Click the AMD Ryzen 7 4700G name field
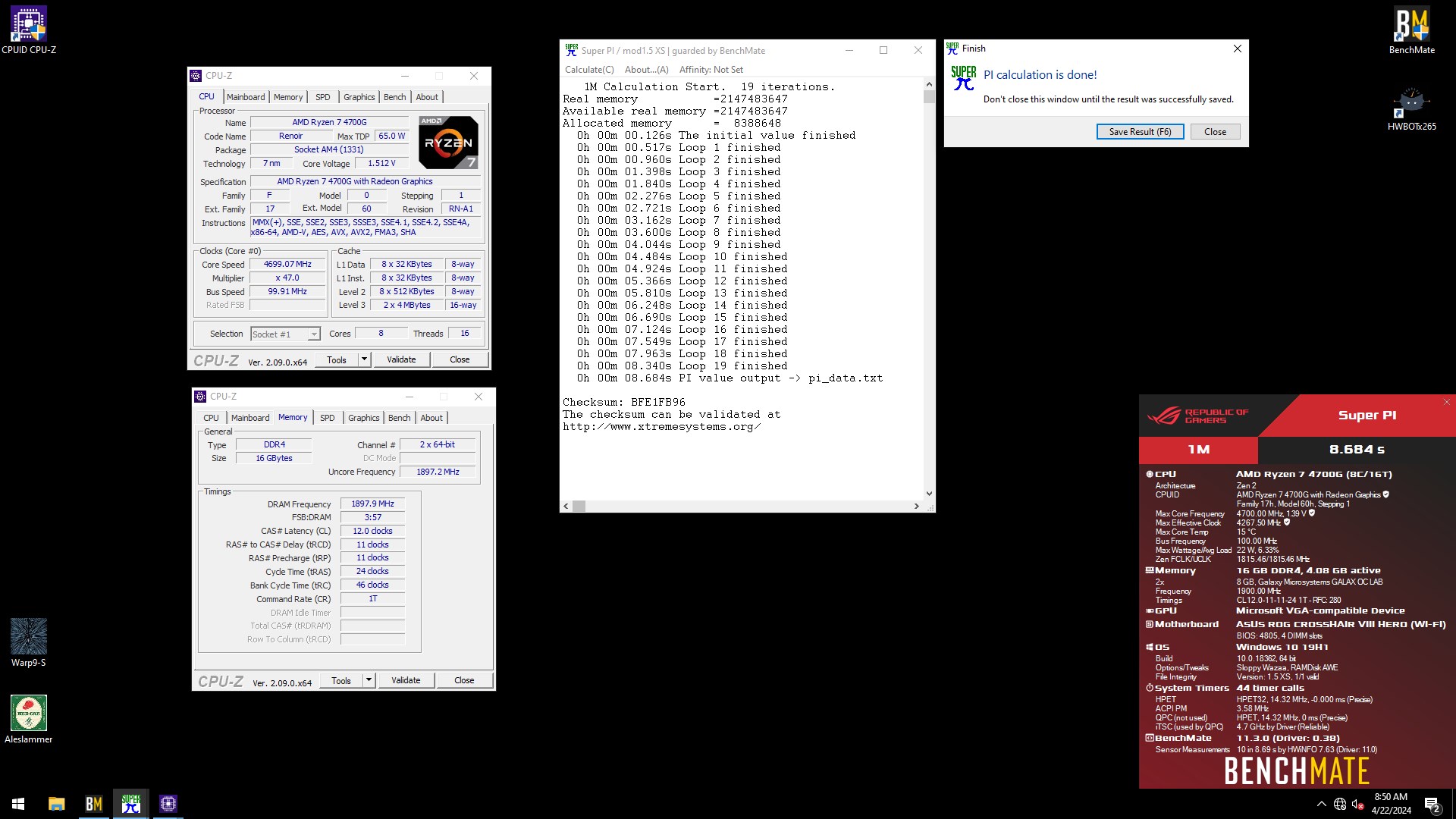 329,123
